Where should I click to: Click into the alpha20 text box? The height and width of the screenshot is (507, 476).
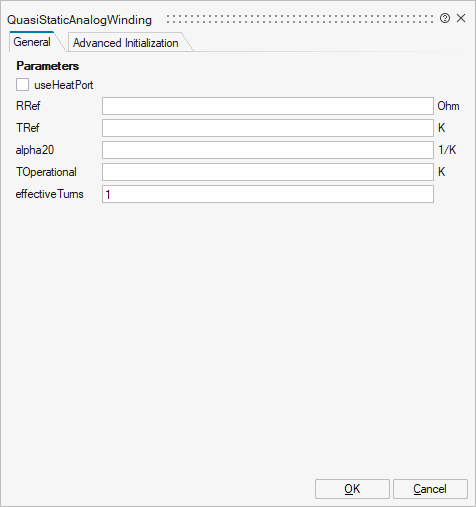[268, 150]
